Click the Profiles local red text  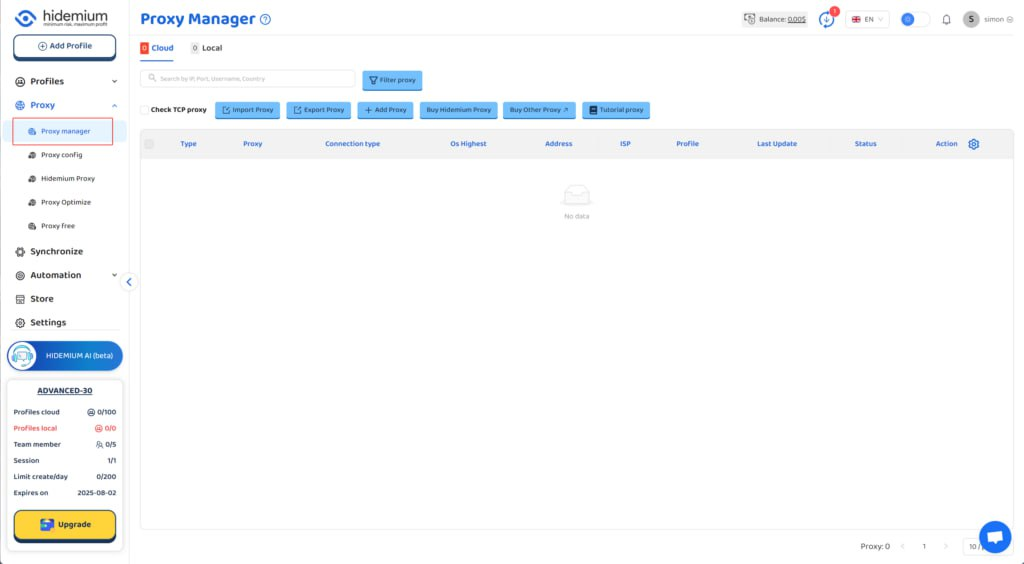click(35, 428)
